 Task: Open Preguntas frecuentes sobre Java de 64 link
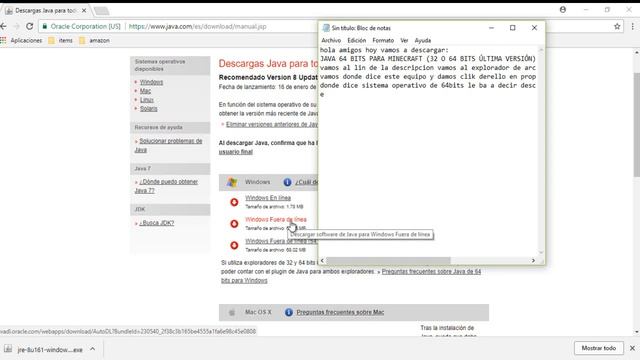click(x=431, y=271)
